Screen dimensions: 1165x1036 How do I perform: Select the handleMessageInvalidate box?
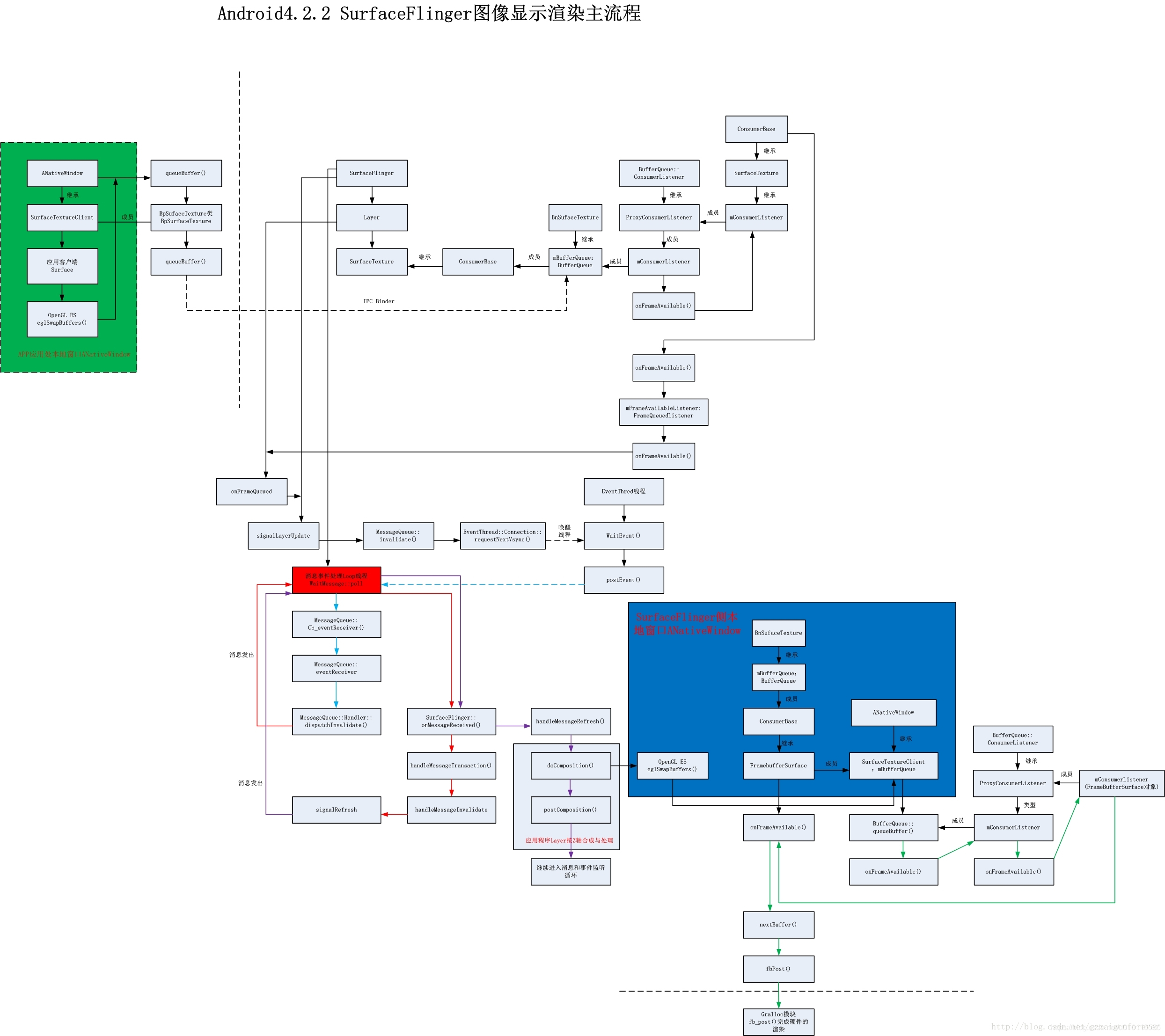coord(451,810)
